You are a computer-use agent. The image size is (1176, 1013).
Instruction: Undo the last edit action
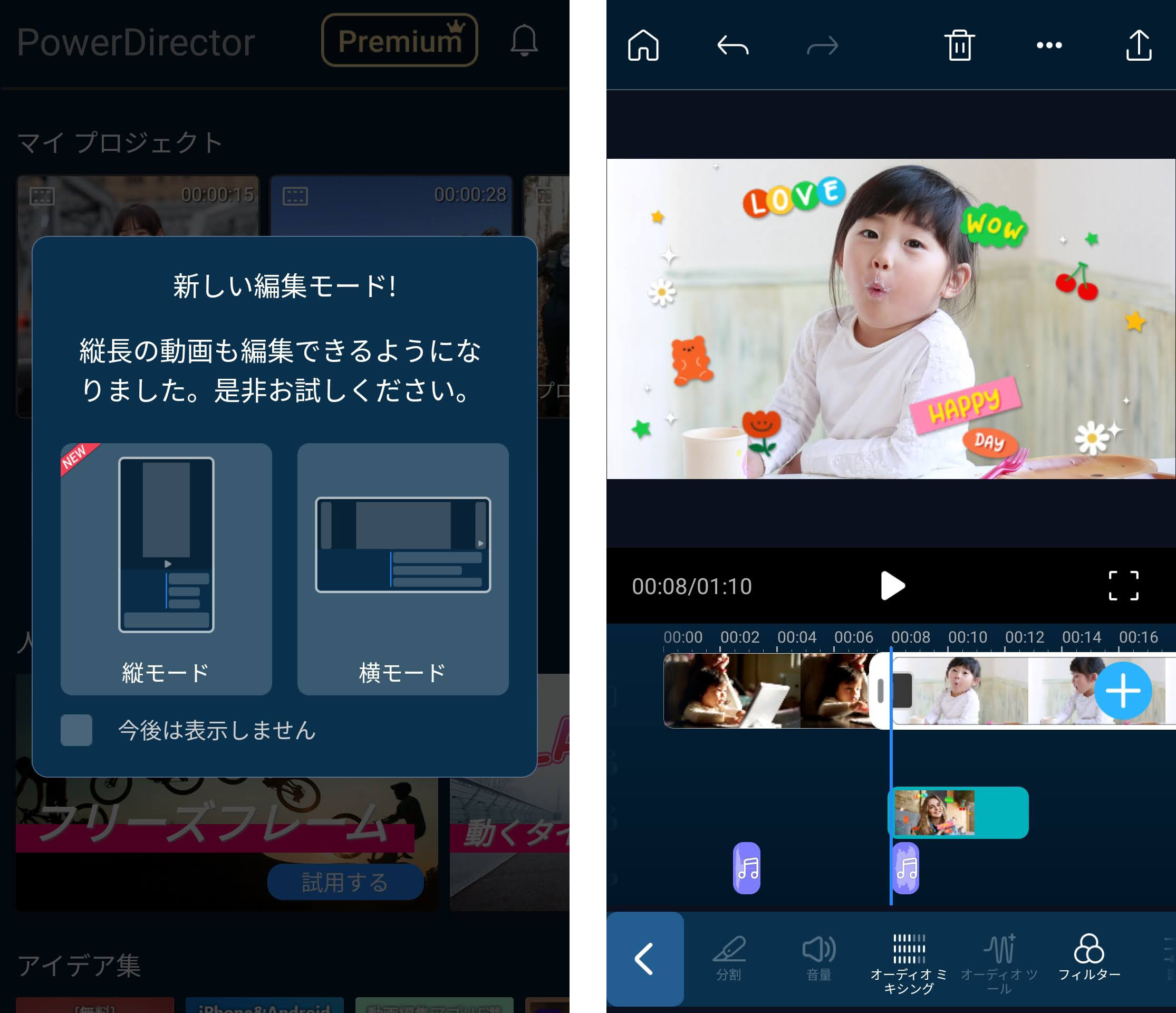pos(735,46)
